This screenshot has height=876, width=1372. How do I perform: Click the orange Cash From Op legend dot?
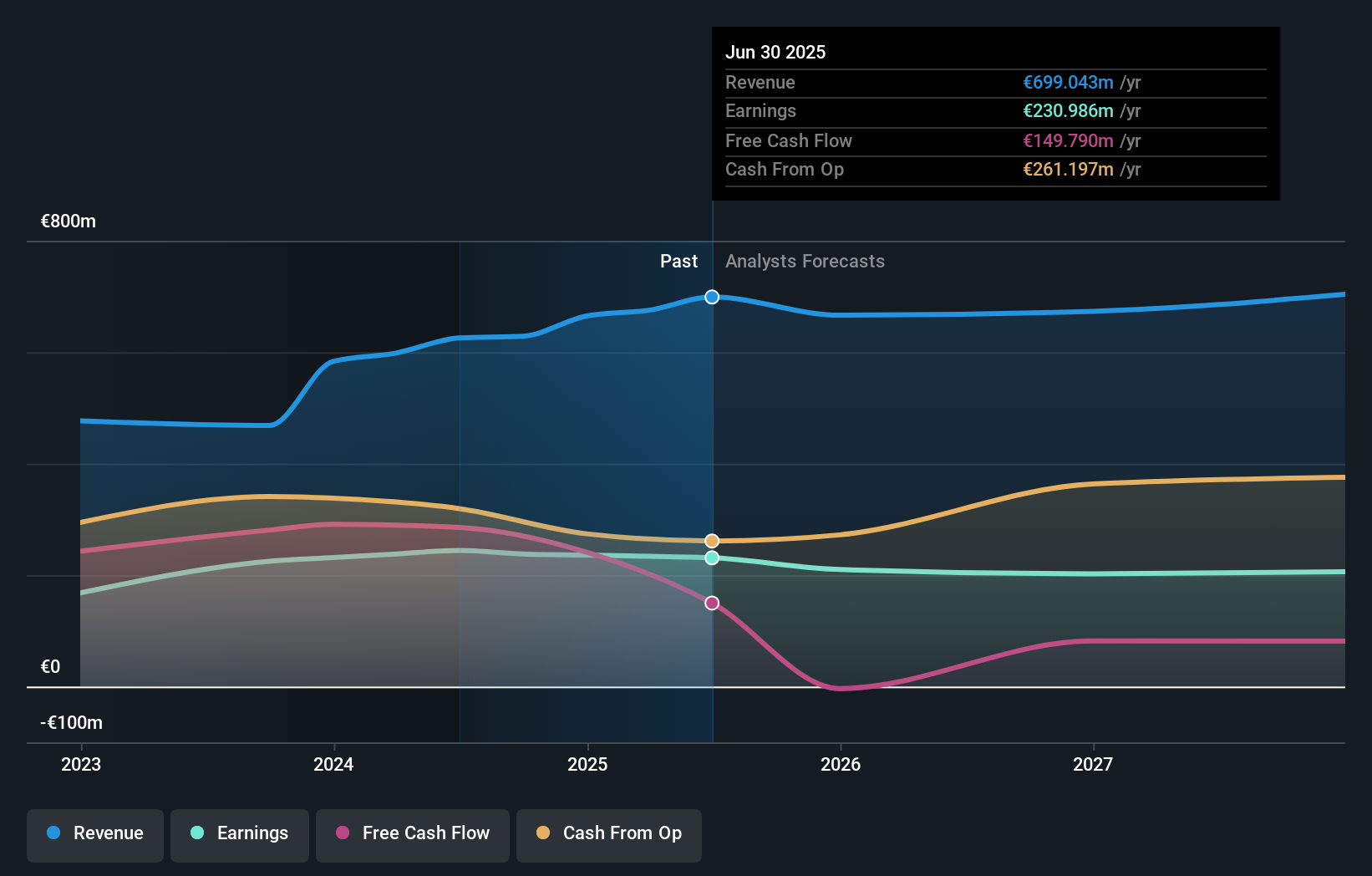pos(543,833)
